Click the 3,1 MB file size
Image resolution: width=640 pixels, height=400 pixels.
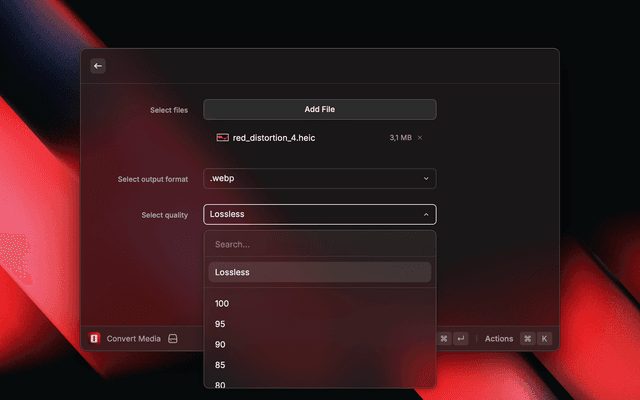(400, 138)
